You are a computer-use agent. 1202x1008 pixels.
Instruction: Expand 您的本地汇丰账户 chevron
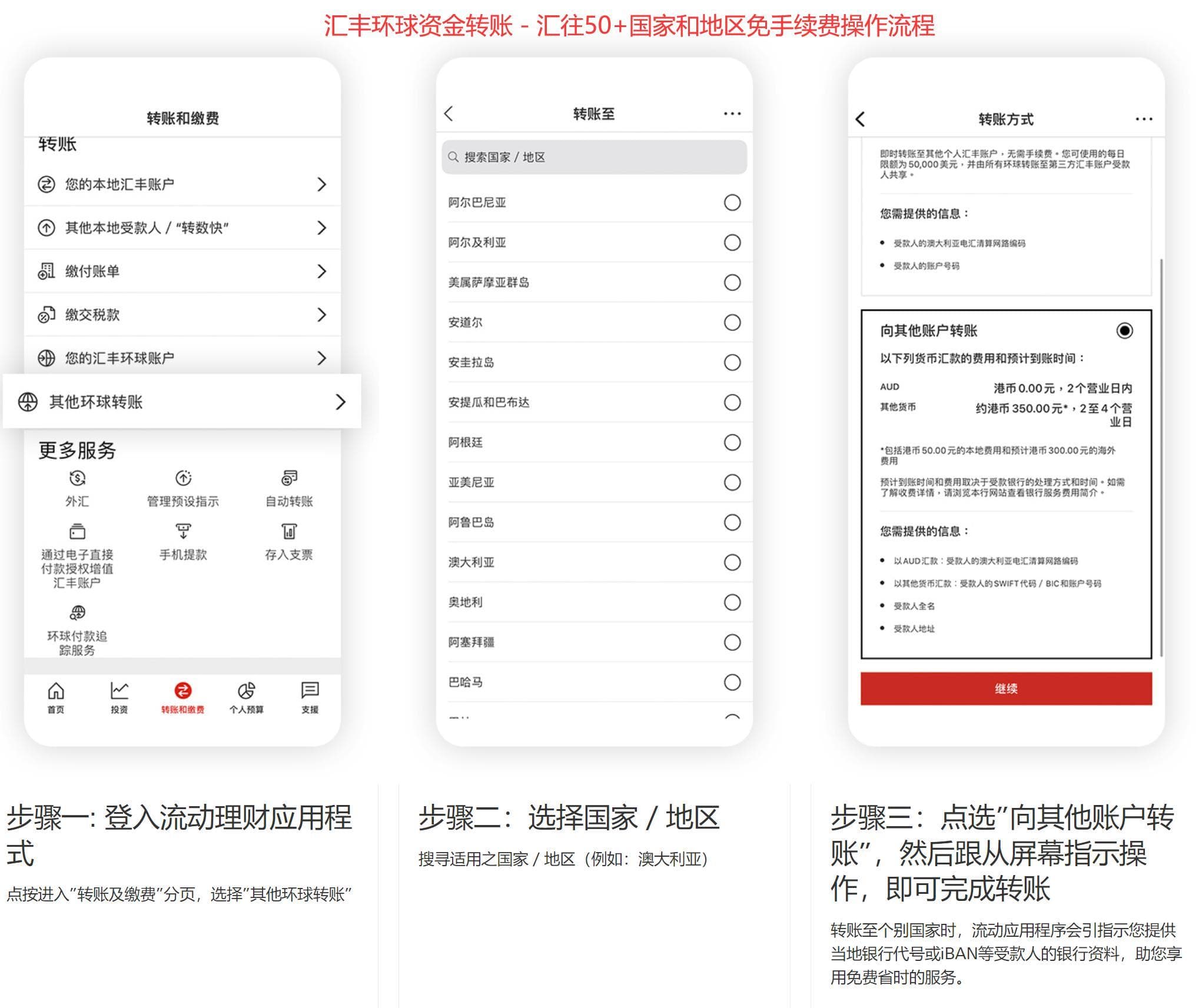pos(321,184)
